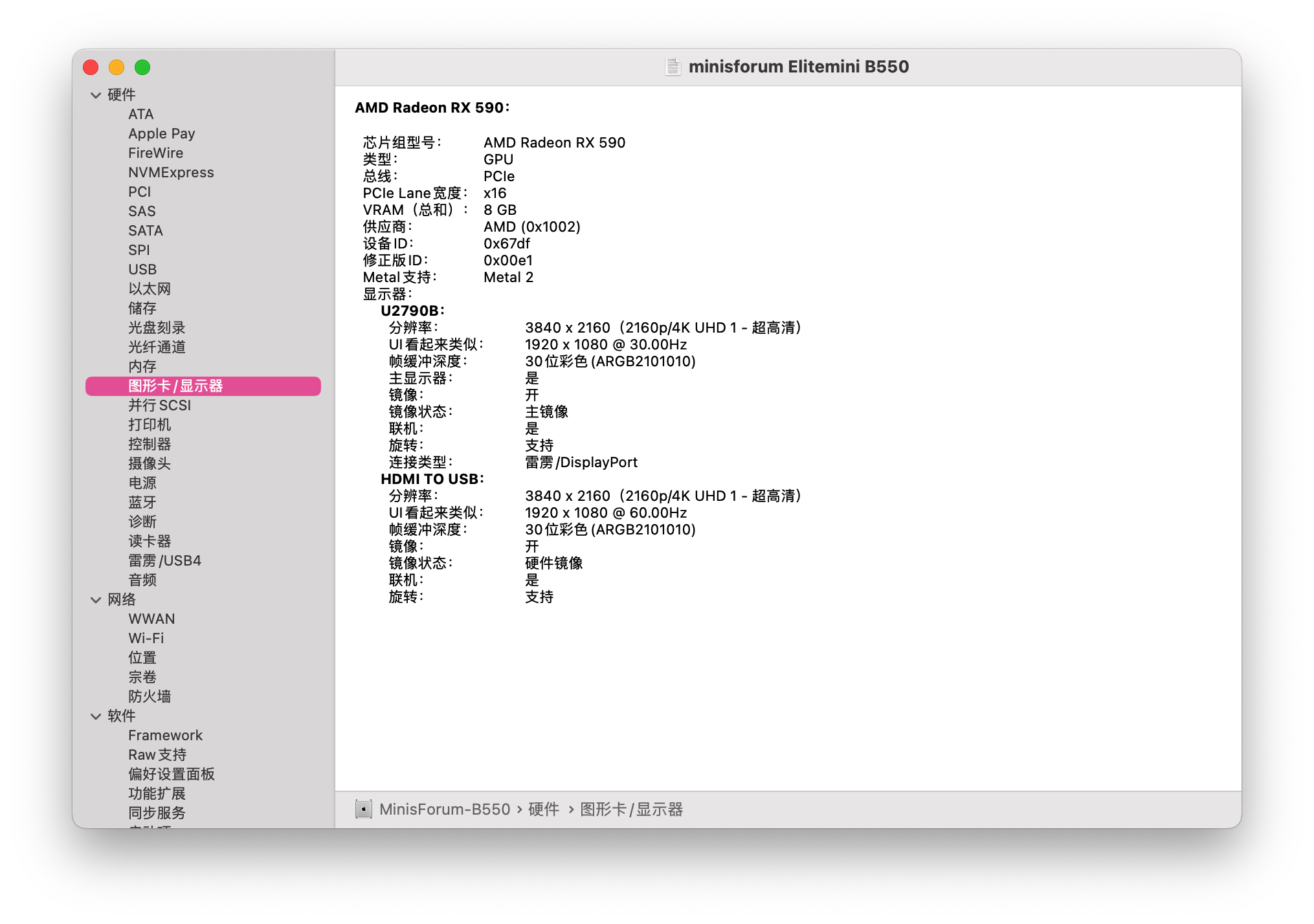This screenshot has width=1314, height=924.
Task: Select Wi-Fi under network
Action: tap(146, 639)
